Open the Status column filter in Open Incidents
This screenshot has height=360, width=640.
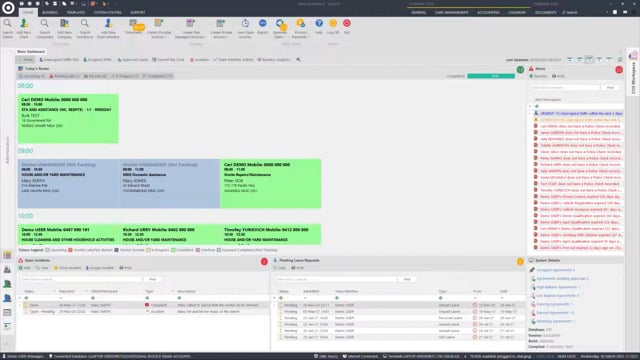pyautogui.click(x=26, y=298)
